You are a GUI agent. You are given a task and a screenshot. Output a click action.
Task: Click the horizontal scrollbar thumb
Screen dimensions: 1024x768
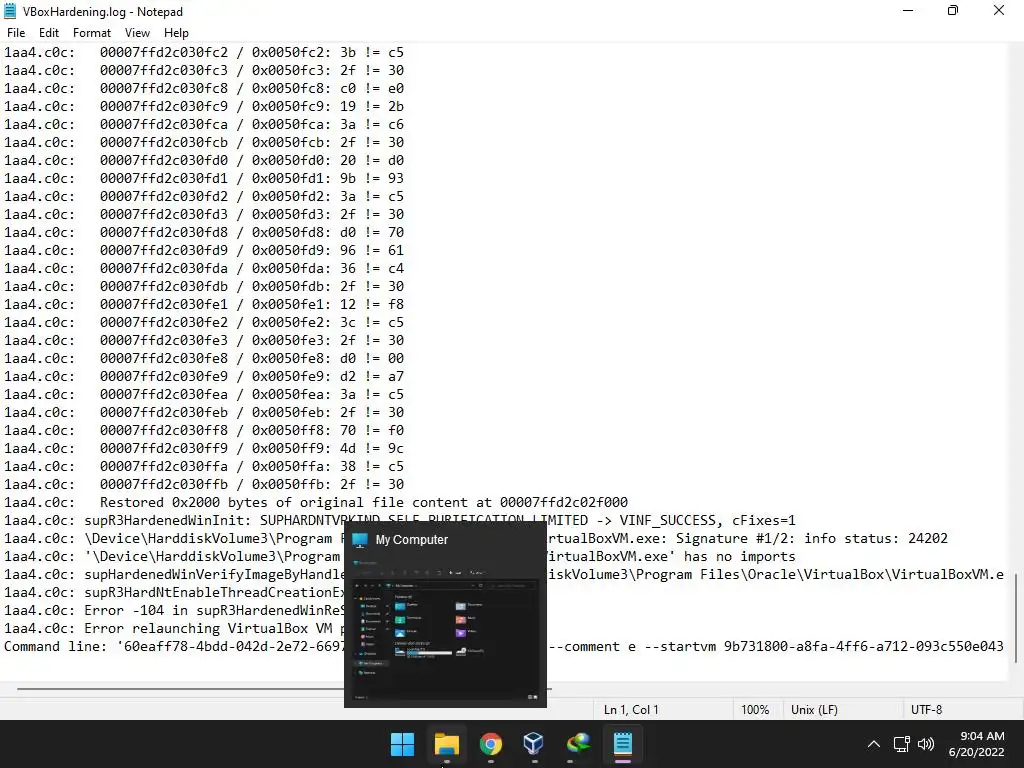coord(284,688)
